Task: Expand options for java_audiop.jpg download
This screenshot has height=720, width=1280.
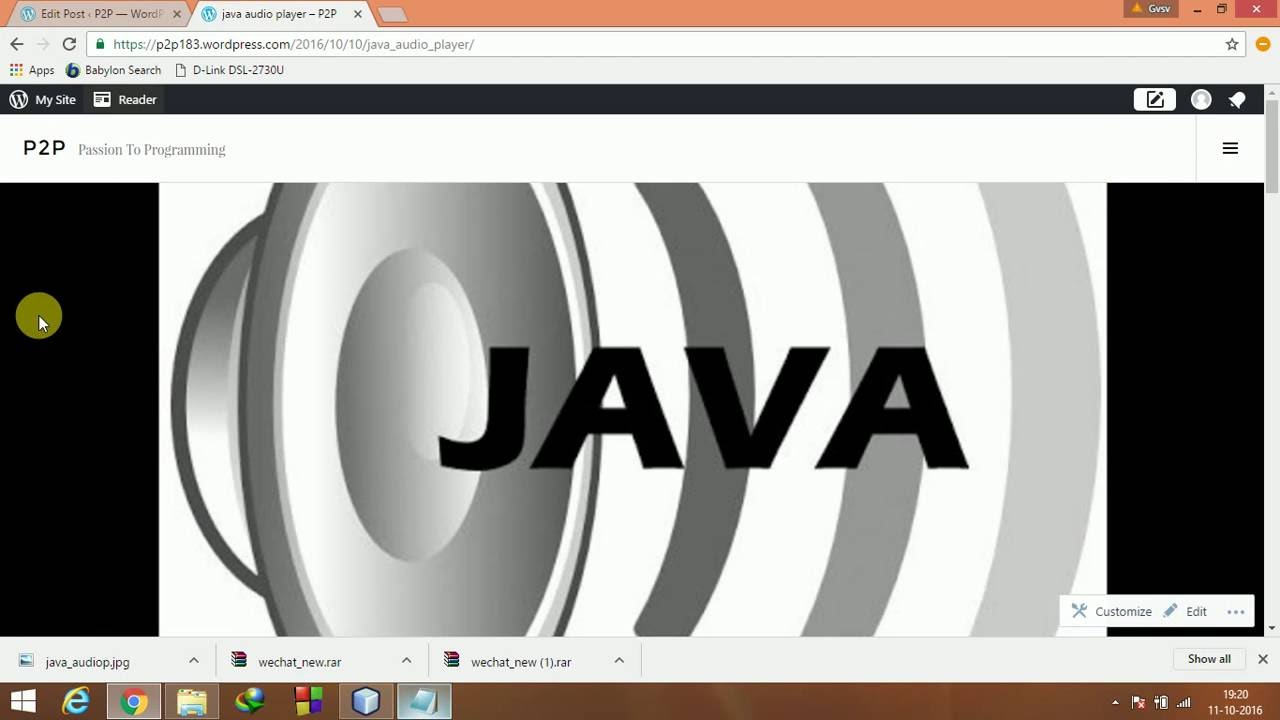Action: 194,660
